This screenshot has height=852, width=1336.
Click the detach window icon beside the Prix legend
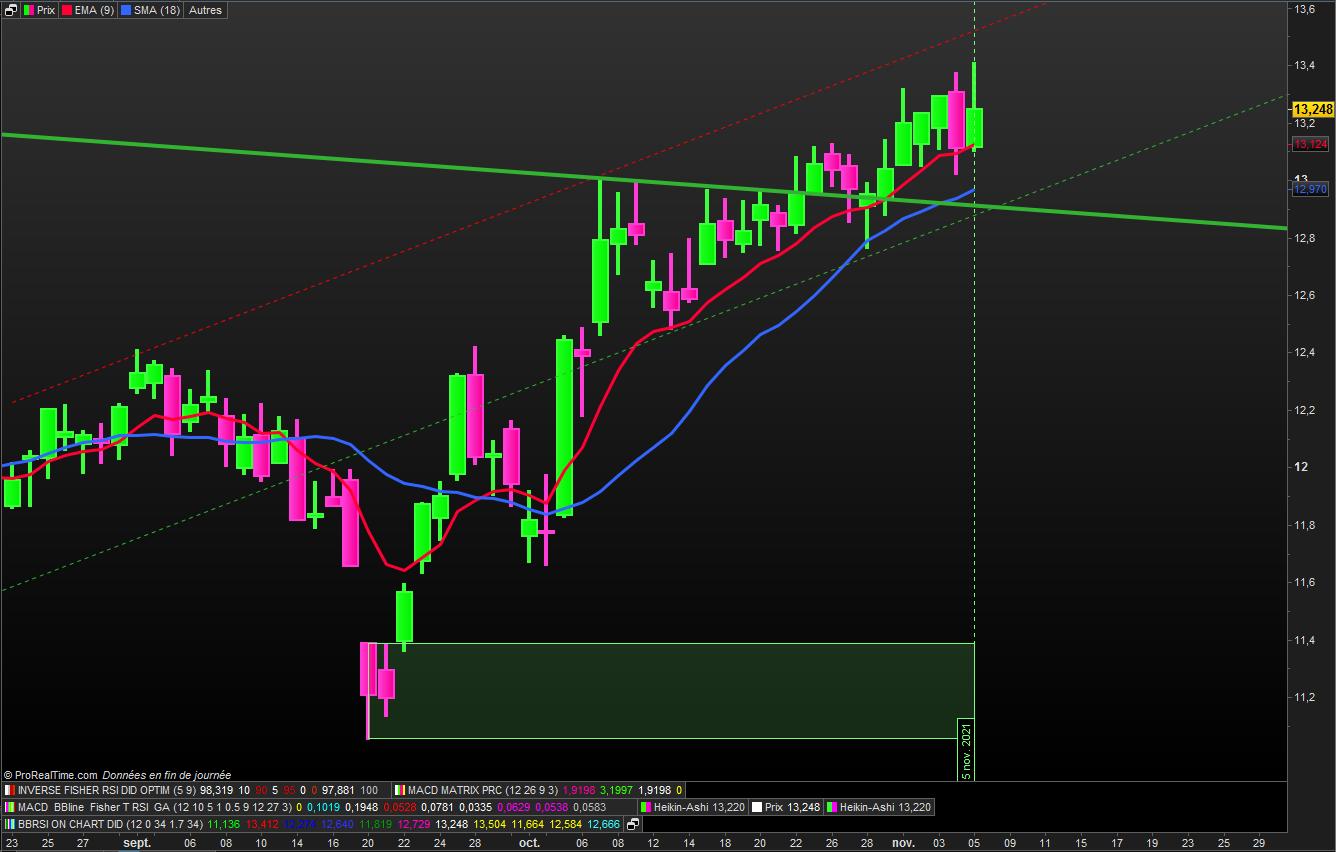[11, 10]
